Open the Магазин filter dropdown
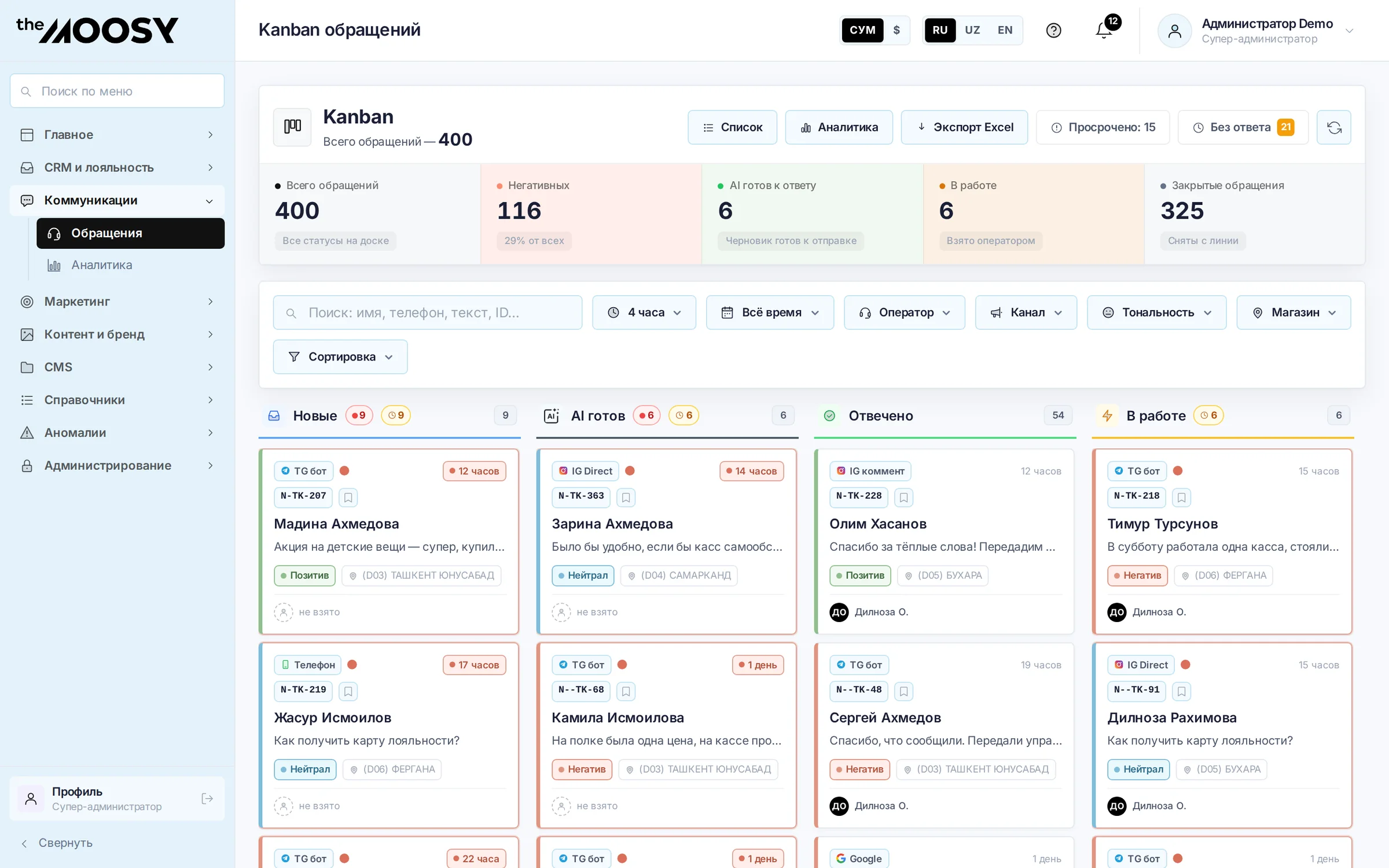 click(x=1294, y=312)
